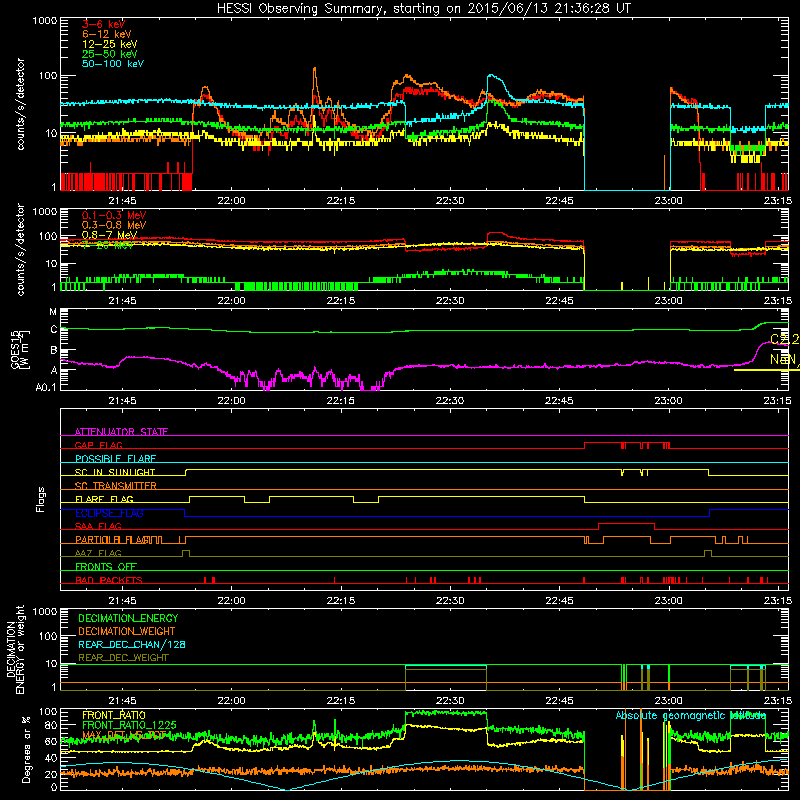Viewport: 800px width, 800px height.
Task: Click the yellow NaN annotation
Action: tap(784, 359)
